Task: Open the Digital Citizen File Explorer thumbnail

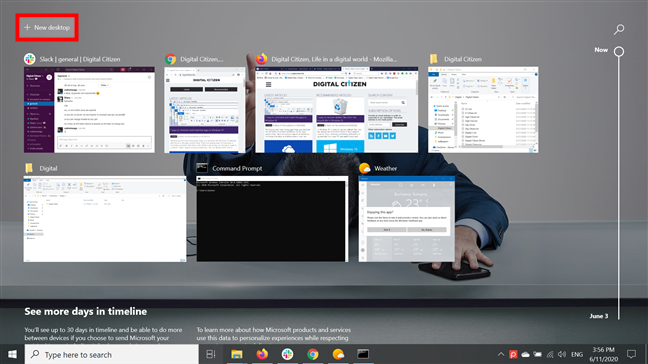Action: [x=483, y=110]
